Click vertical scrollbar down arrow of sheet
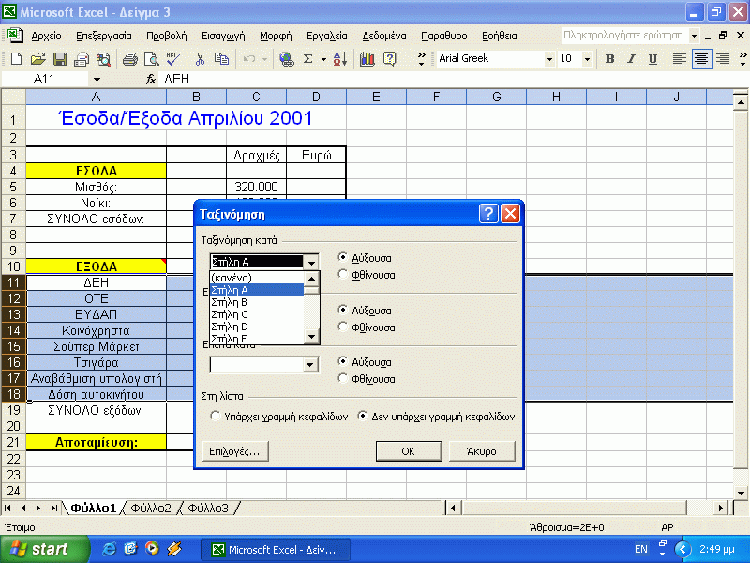Viewport: 750px width, 563px height. pyautogui.click(x=740, y=493)
